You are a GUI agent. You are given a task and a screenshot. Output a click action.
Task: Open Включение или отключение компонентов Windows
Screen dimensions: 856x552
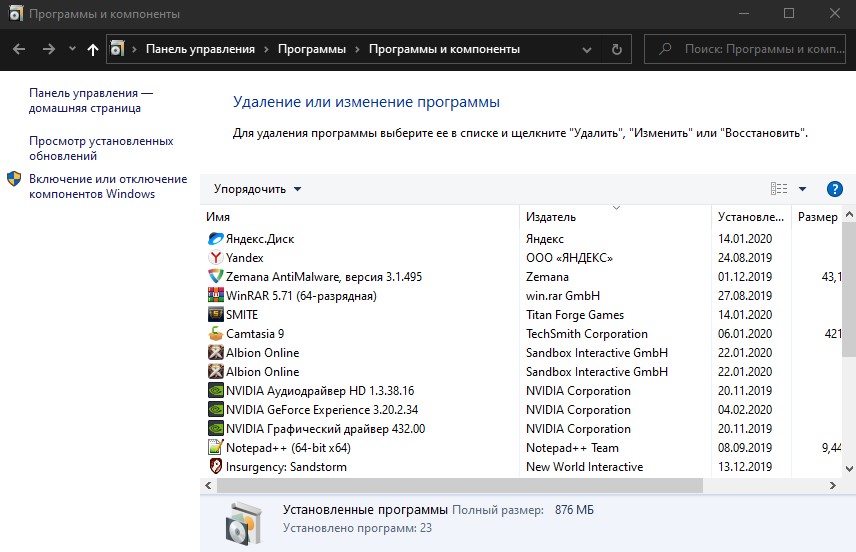[108, 186]
